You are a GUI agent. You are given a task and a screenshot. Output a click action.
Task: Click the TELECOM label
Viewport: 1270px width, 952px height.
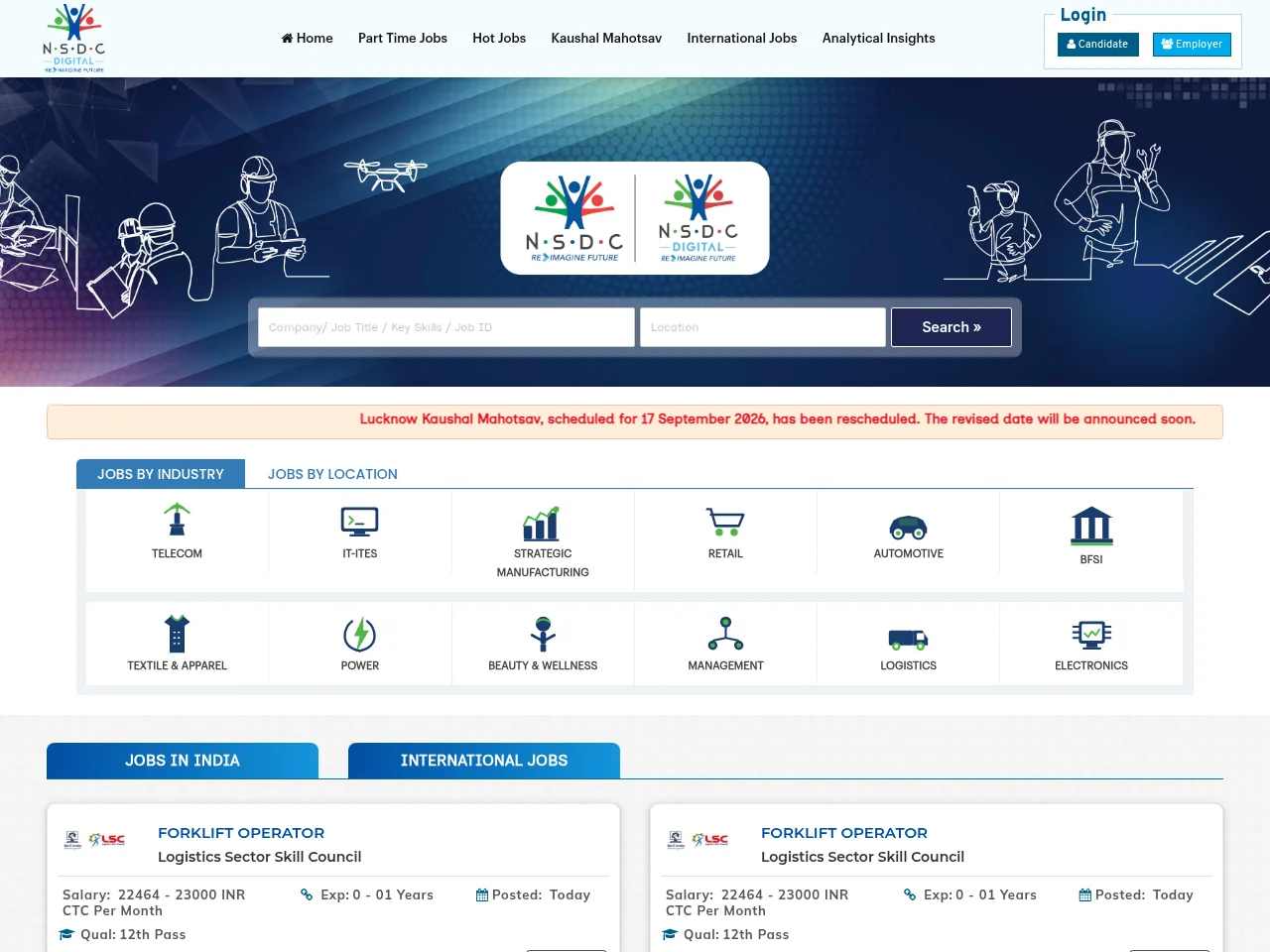click(x=177, y=553)
